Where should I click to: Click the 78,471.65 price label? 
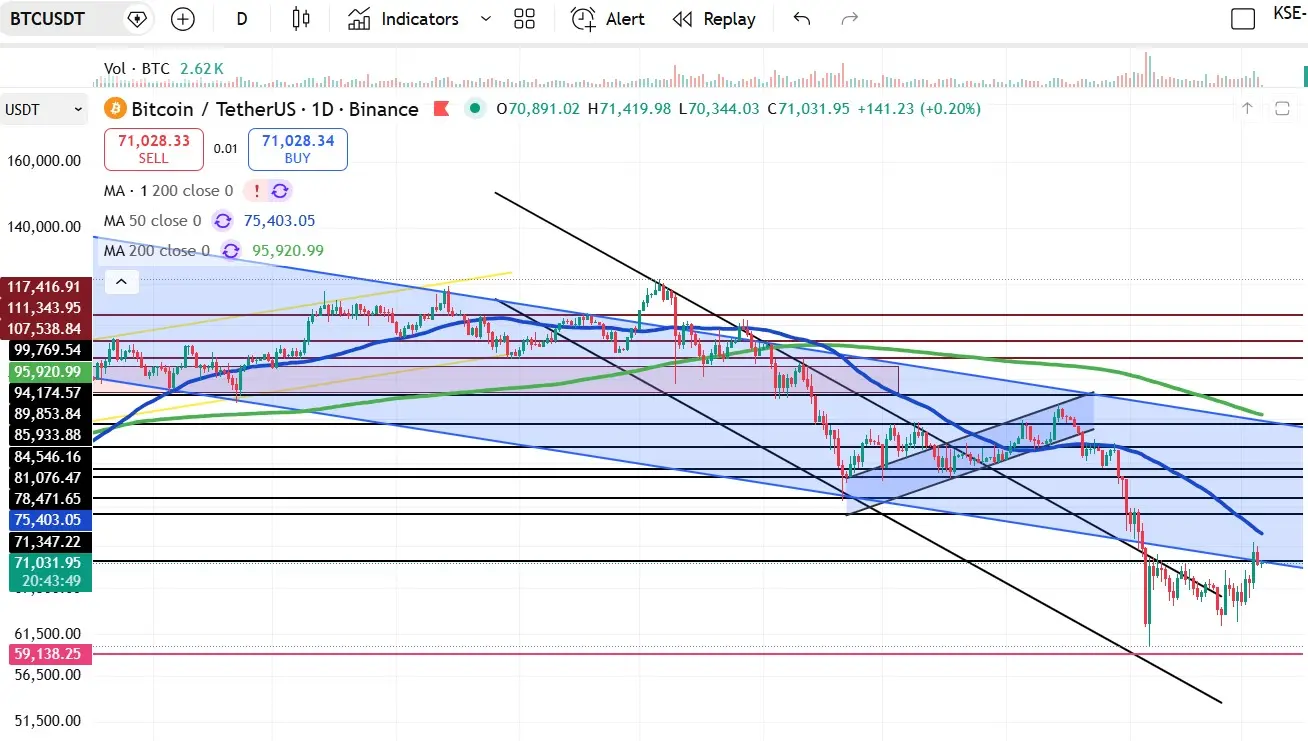click(x=44, y=498)
